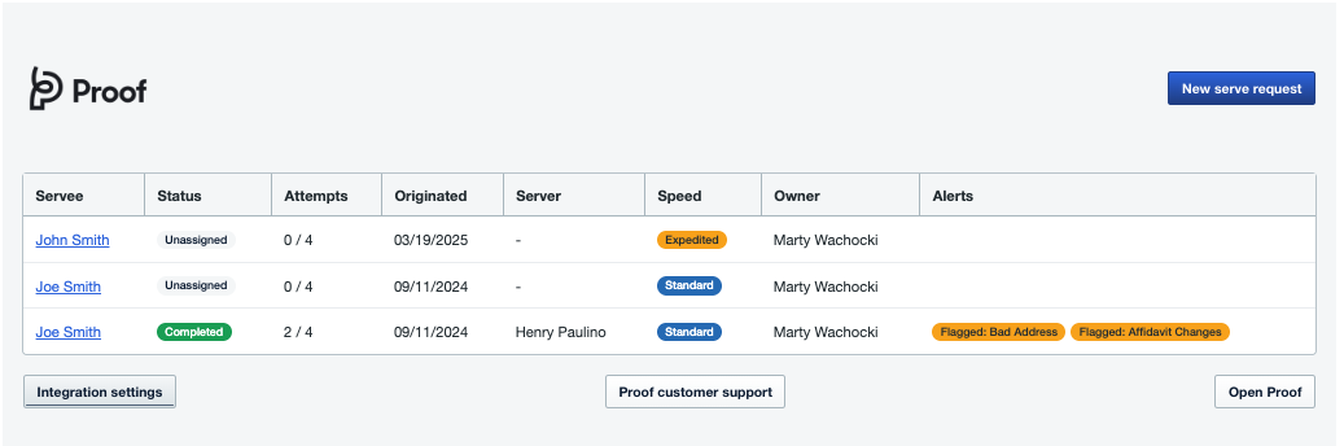
Task: Click the Proof logo icon
Action: [45, 89]
